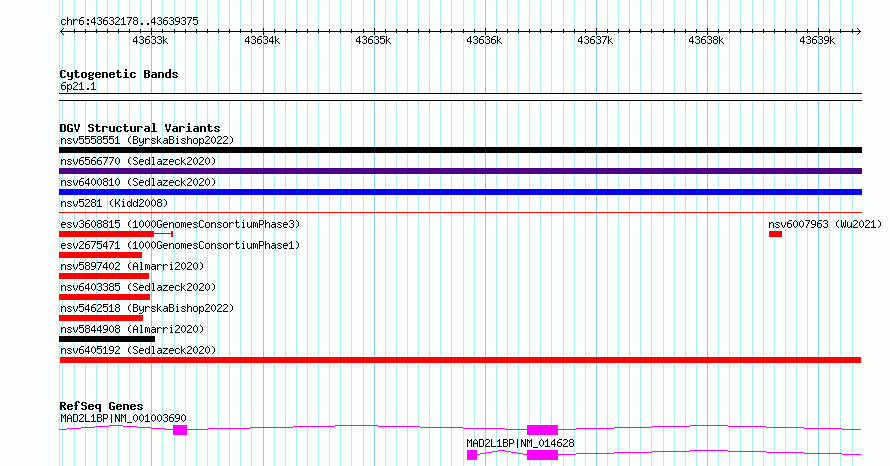The width and height of the screenshot is (890, 466).
Task: Click the nsv6403385 red variant bar
Action: [x=104, y=297]
